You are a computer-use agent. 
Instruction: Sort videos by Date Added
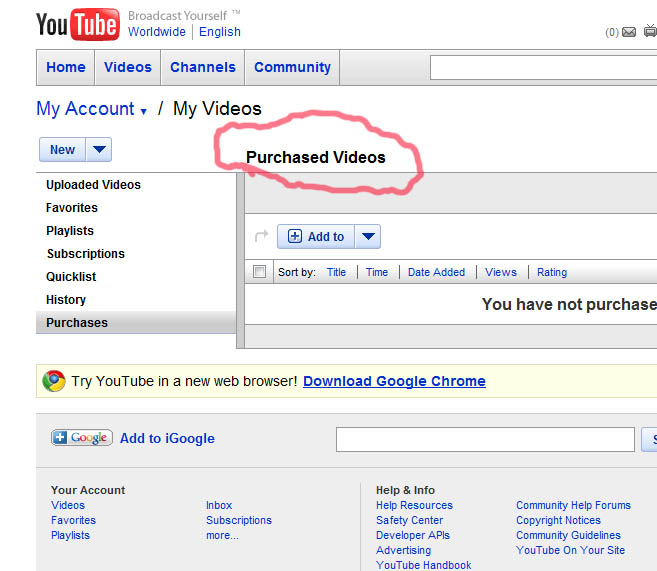pos(437,272)
